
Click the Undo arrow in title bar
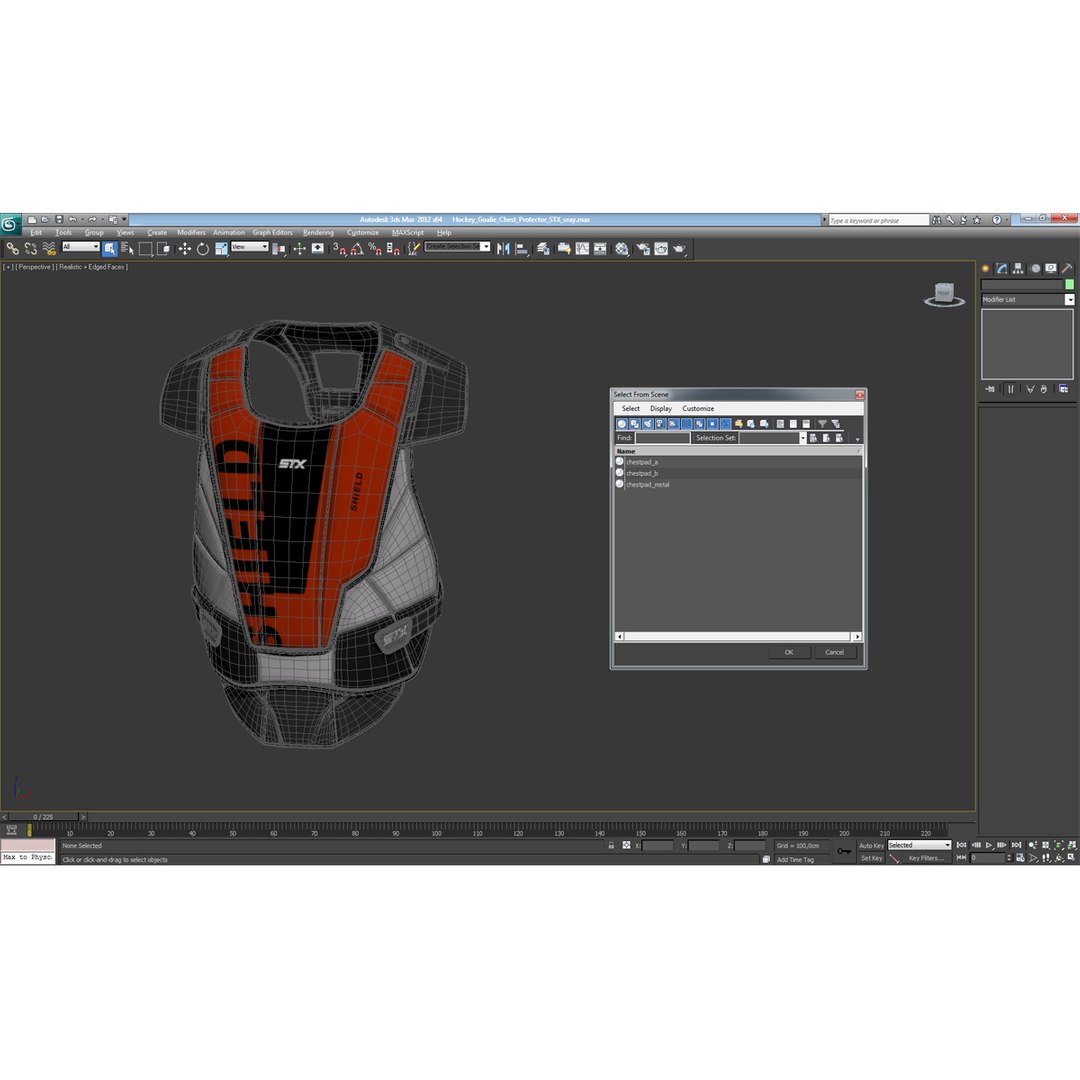pos(72,220)
